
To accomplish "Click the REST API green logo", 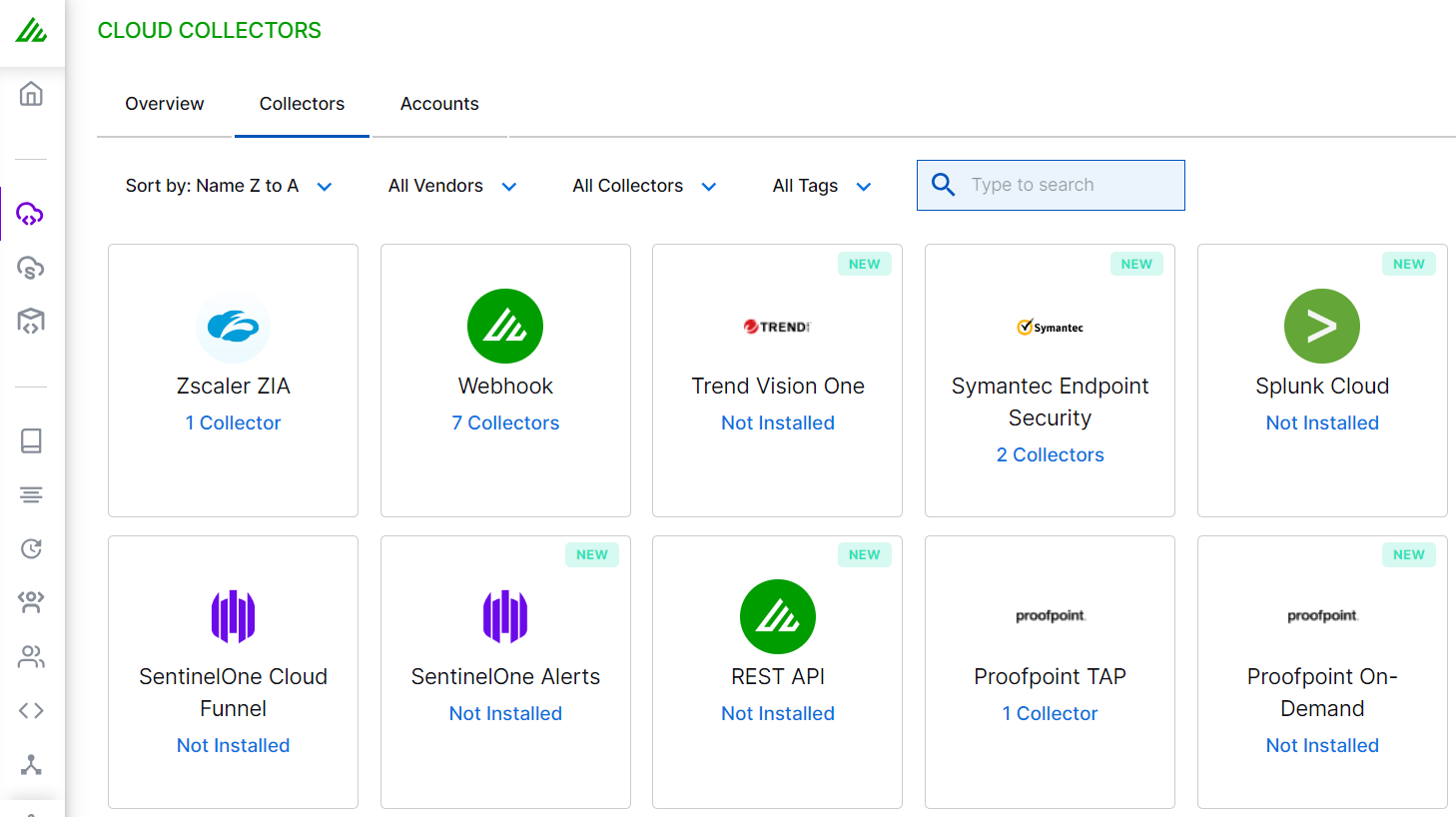I will (x=778, y=617).
